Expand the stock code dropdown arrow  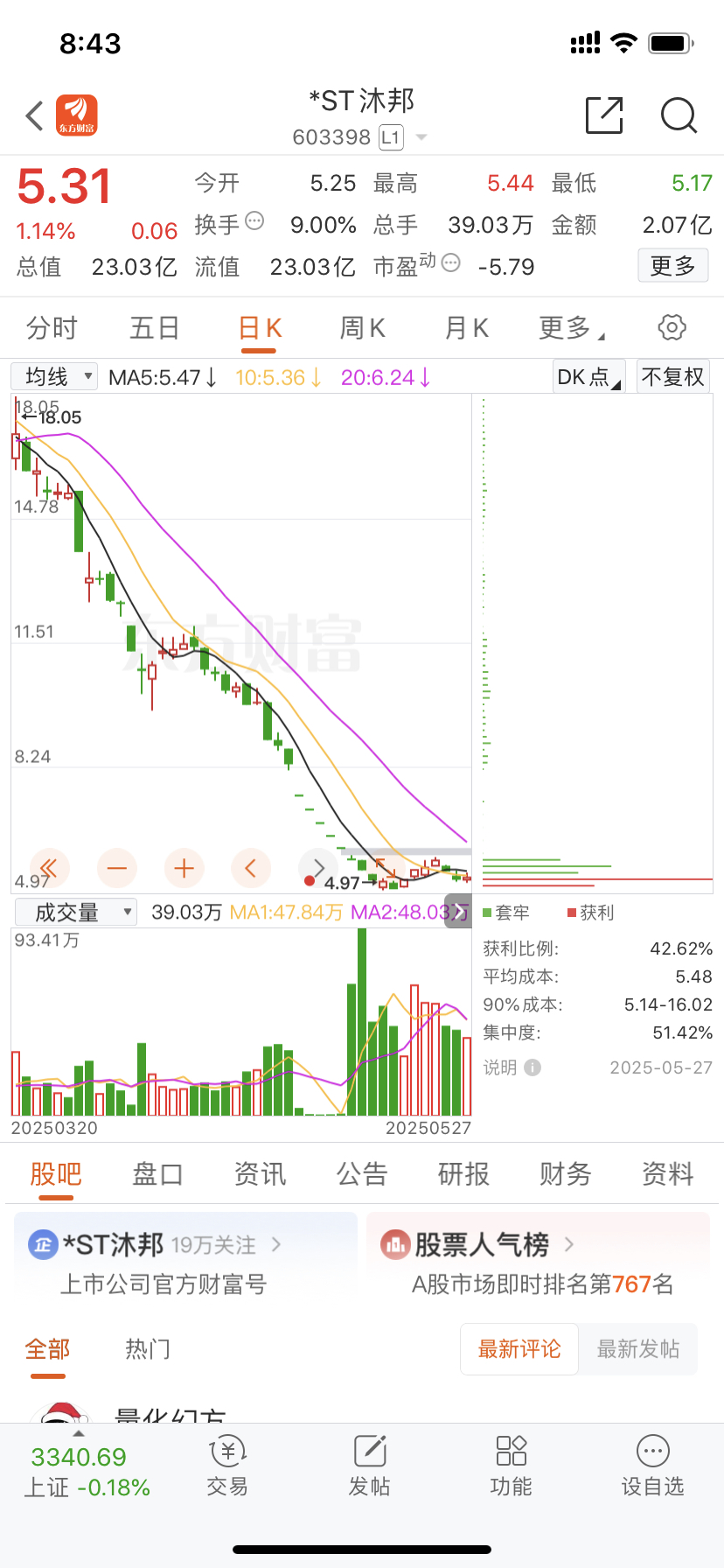click(421, 137)
